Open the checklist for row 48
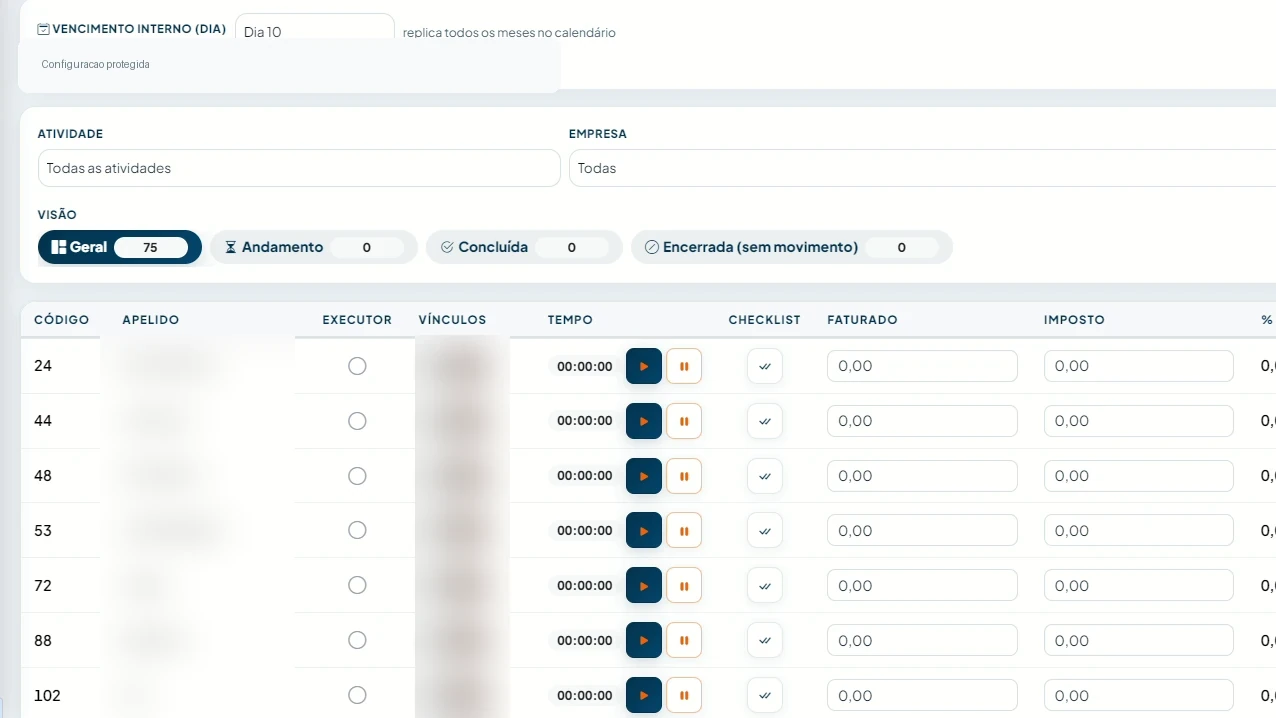The width and height of the screenshot is (1276, 718). (x=765, y=476)
